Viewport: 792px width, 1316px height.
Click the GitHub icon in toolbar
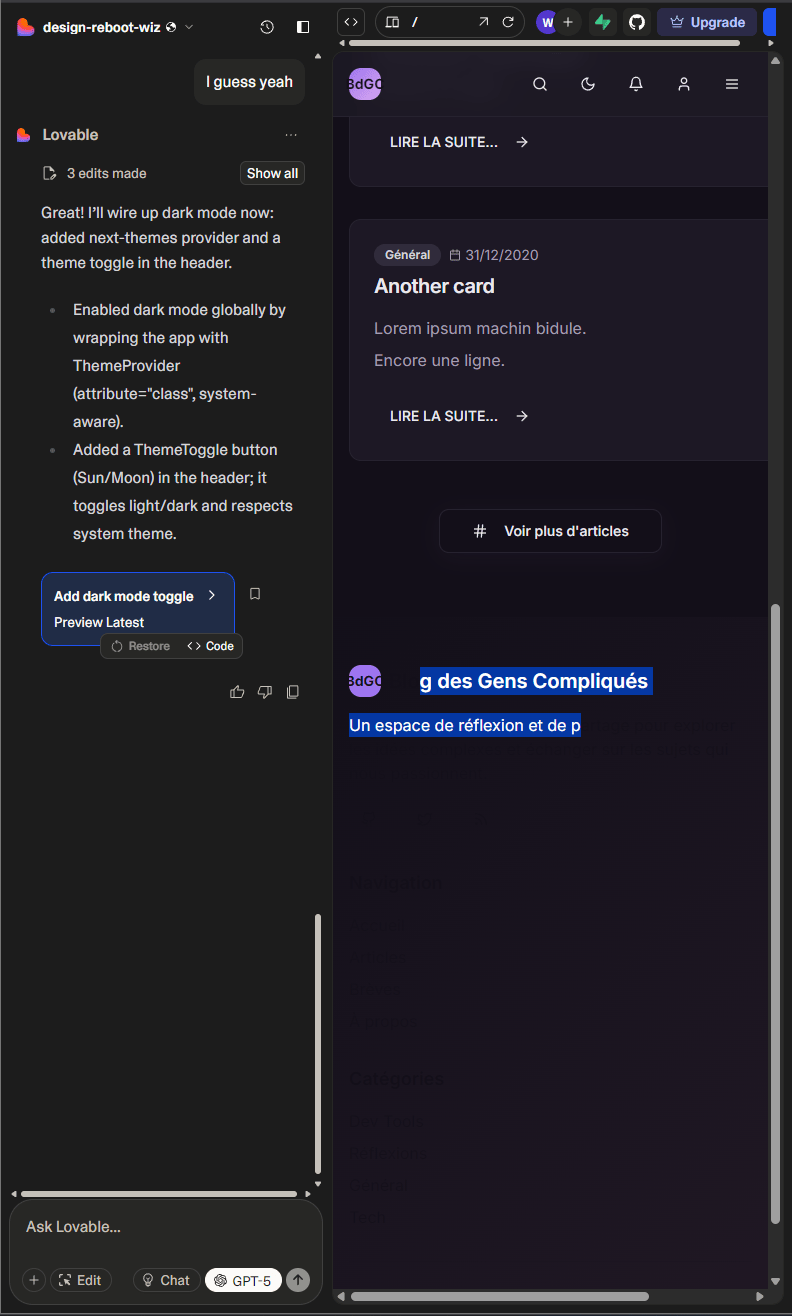pyautogui.click(x=636, y=22)
